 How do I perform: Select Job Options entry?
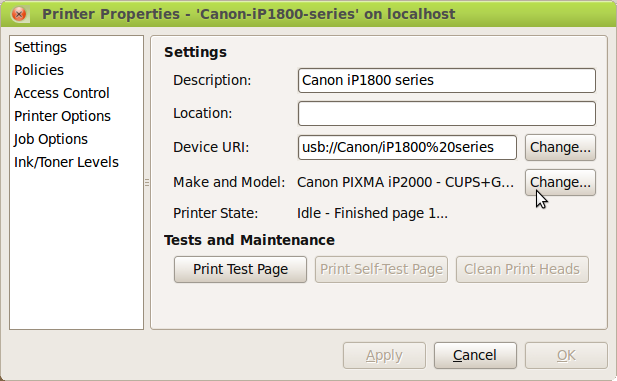pos(50,139)
